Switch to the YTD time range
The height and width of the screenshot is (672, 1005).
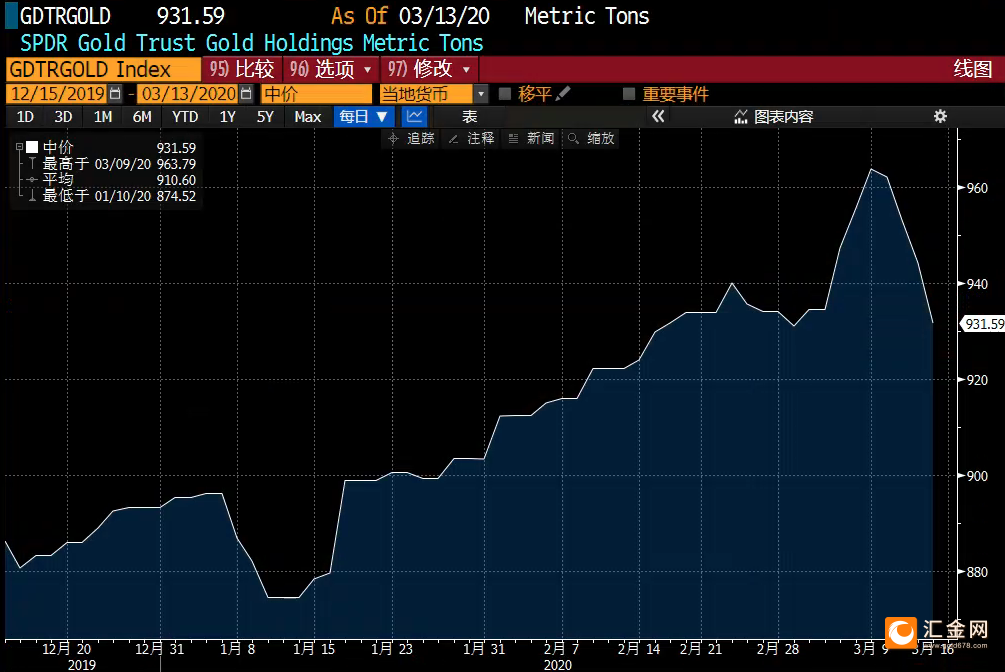[185, 117]
